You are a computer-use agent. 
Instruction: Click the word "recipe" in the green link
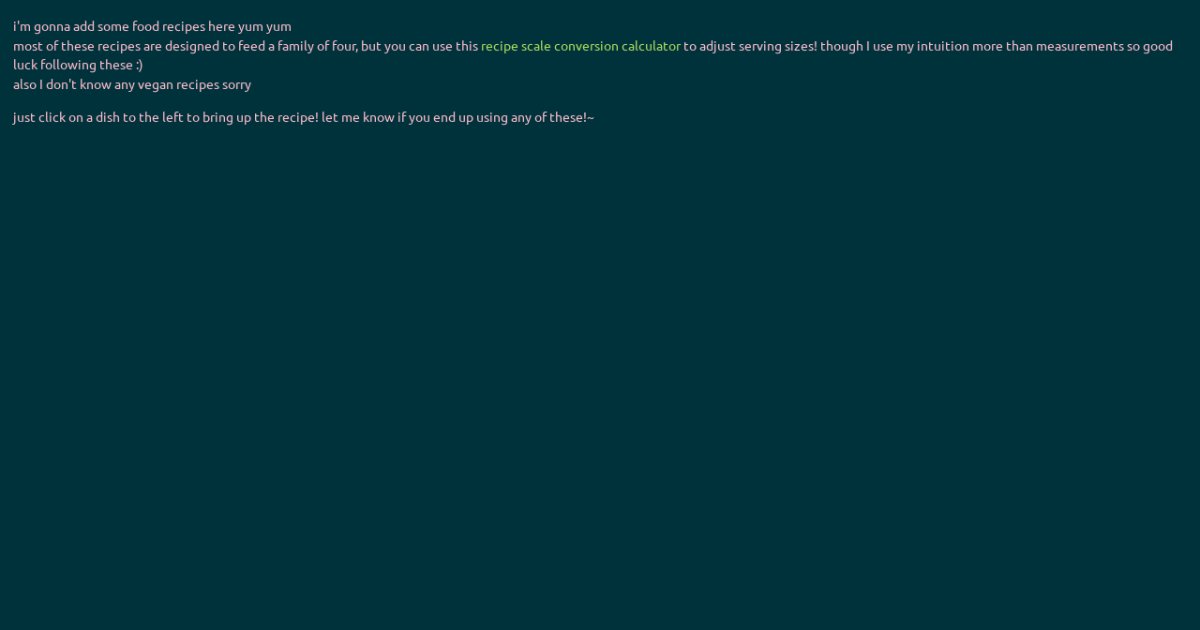coord(499,46)
